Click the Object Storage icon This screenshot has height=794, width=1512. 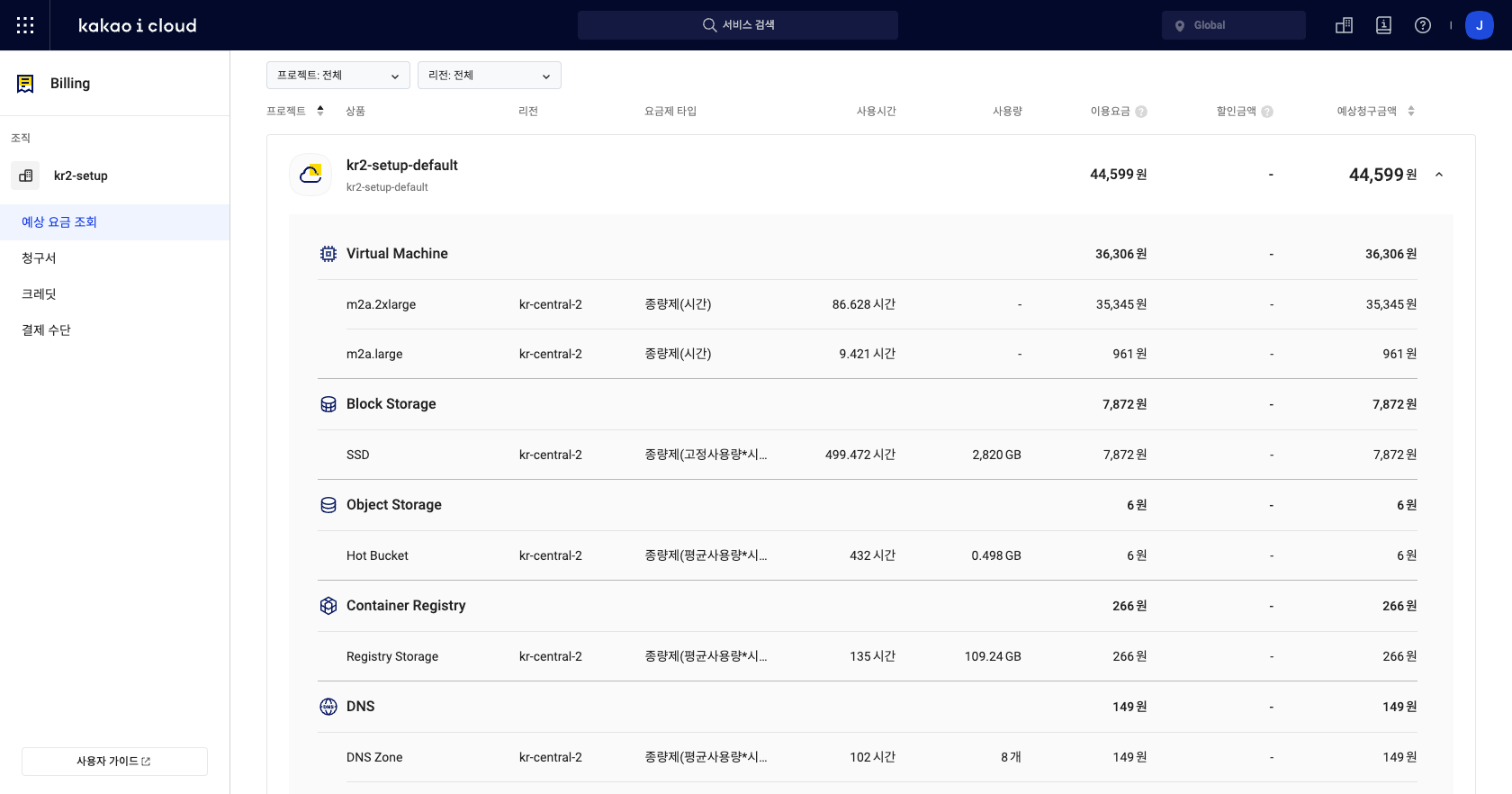(x=328, y=505)
